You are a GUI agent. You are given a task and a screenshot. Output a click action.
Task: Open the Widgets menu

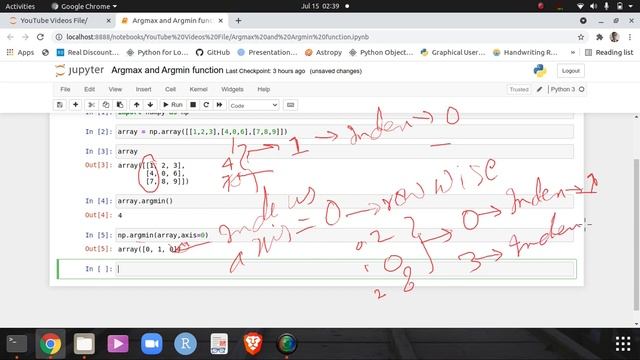232,89
